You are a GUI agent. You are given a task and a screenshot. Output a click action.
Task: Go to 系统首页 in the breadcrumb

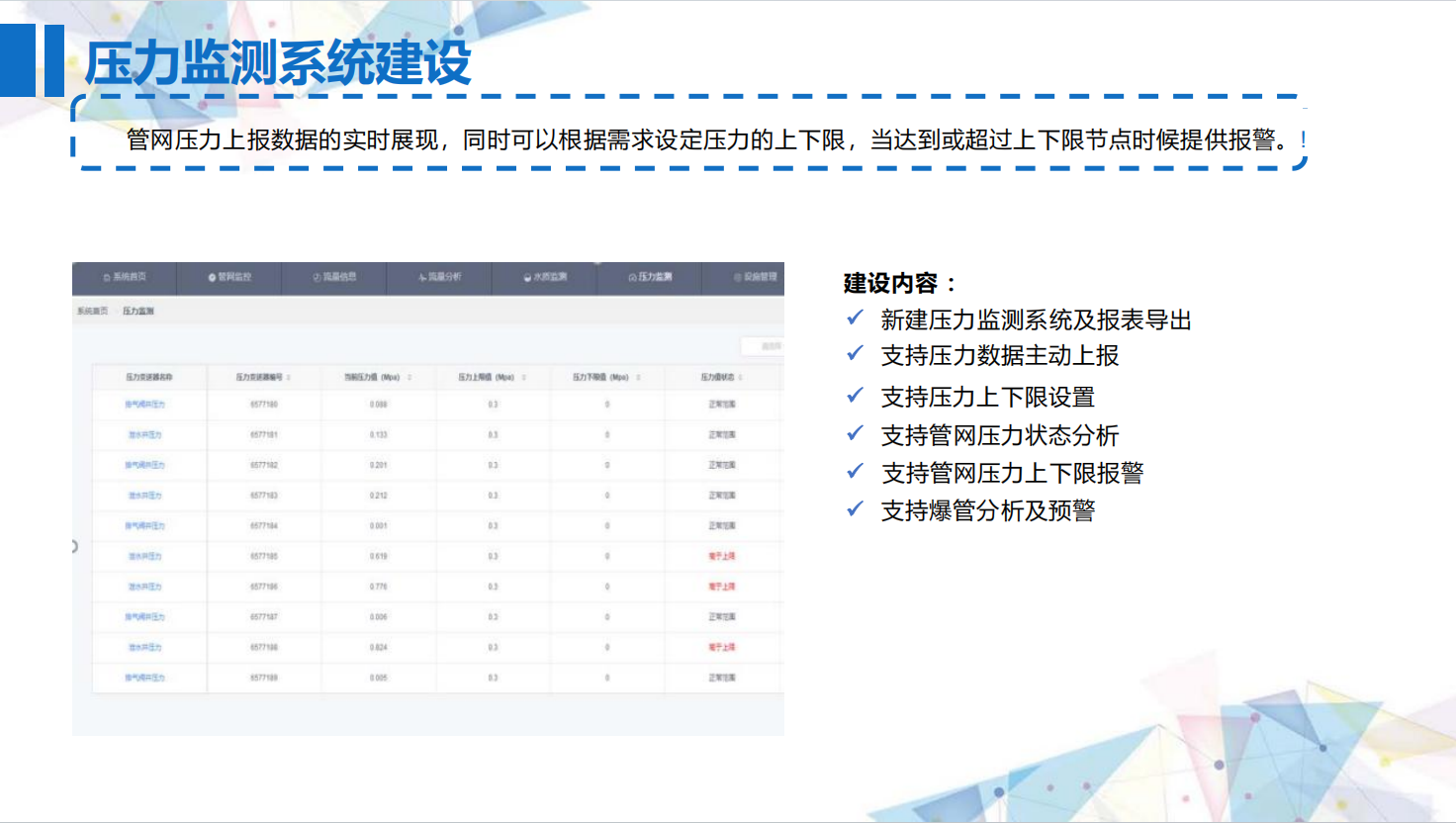(x=92, y=312)
